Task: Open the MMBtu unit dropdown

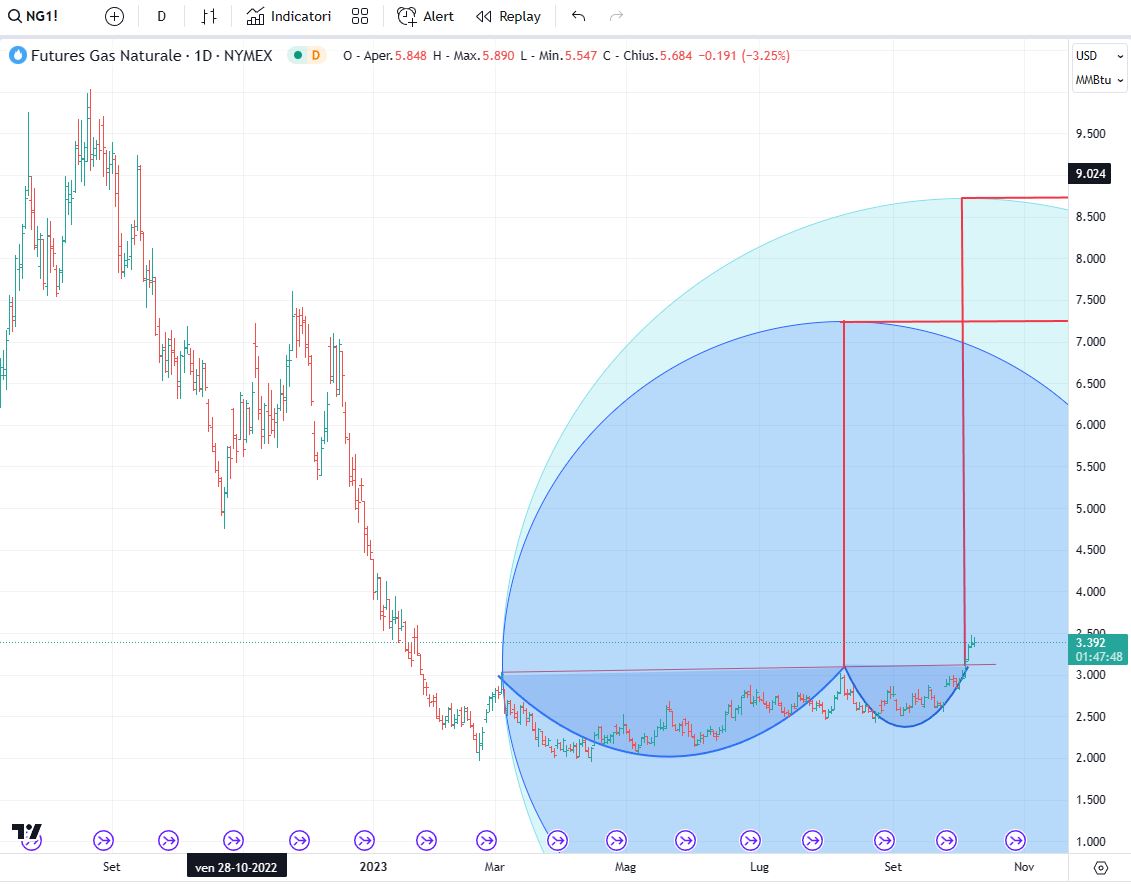Action: pyautogui.click(x=1099, y=80)
